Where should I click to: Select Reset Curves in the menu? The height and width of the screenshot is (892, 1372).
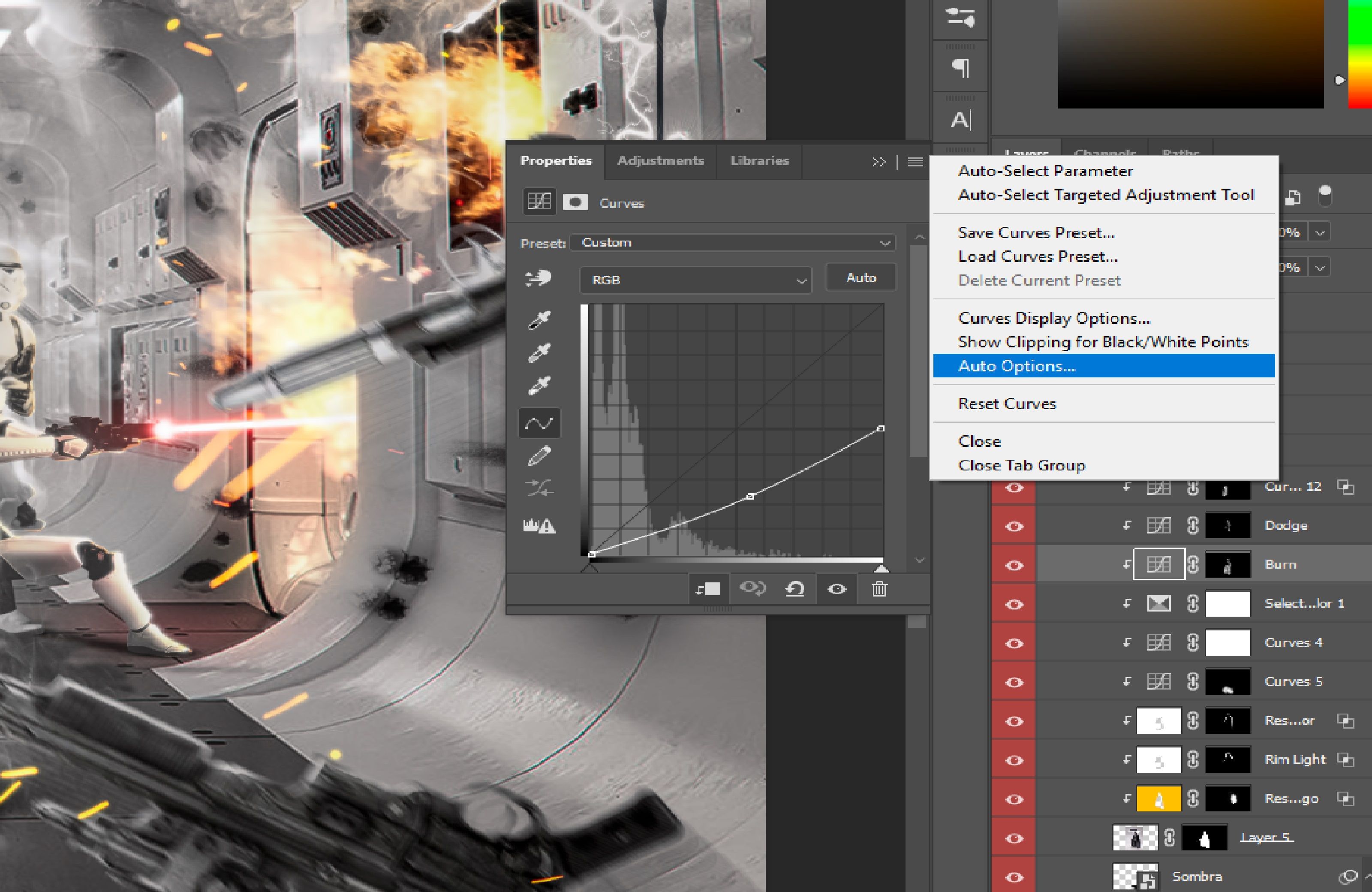[x=1007, y=404]
